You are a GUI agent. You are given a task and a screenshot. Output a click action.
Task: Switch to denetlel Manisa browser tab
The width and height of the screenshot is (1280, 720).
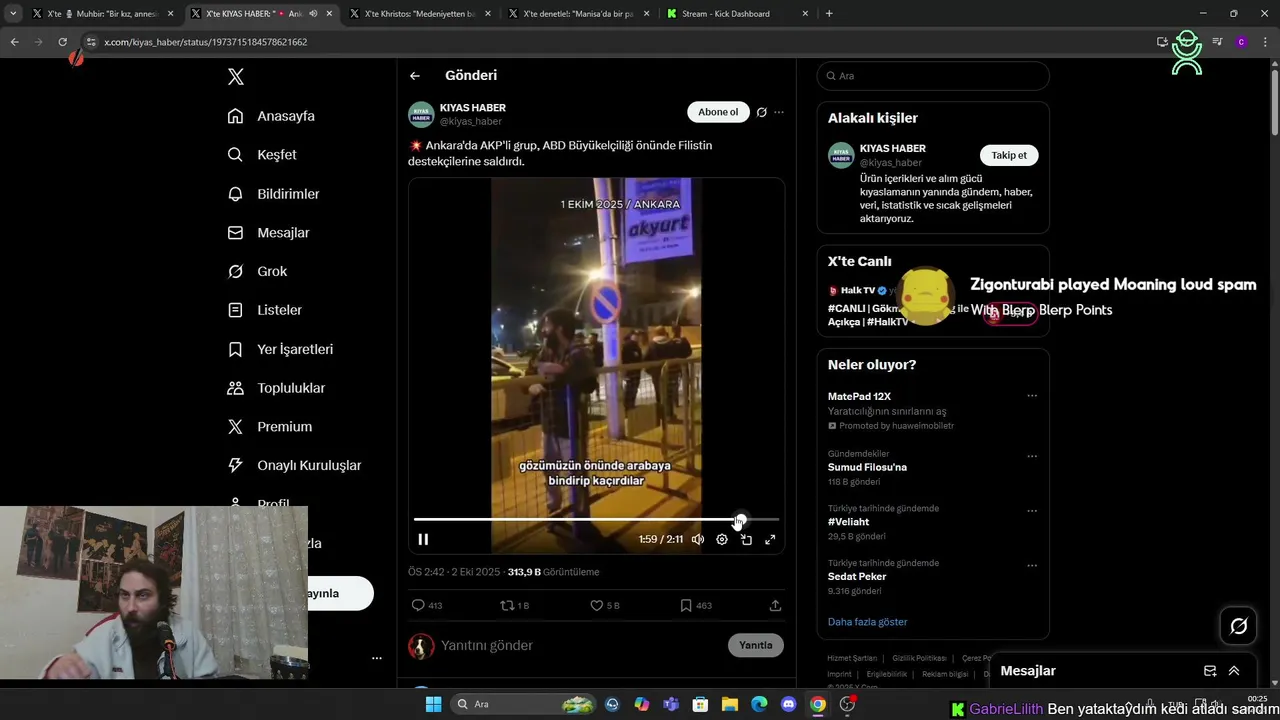577,14
